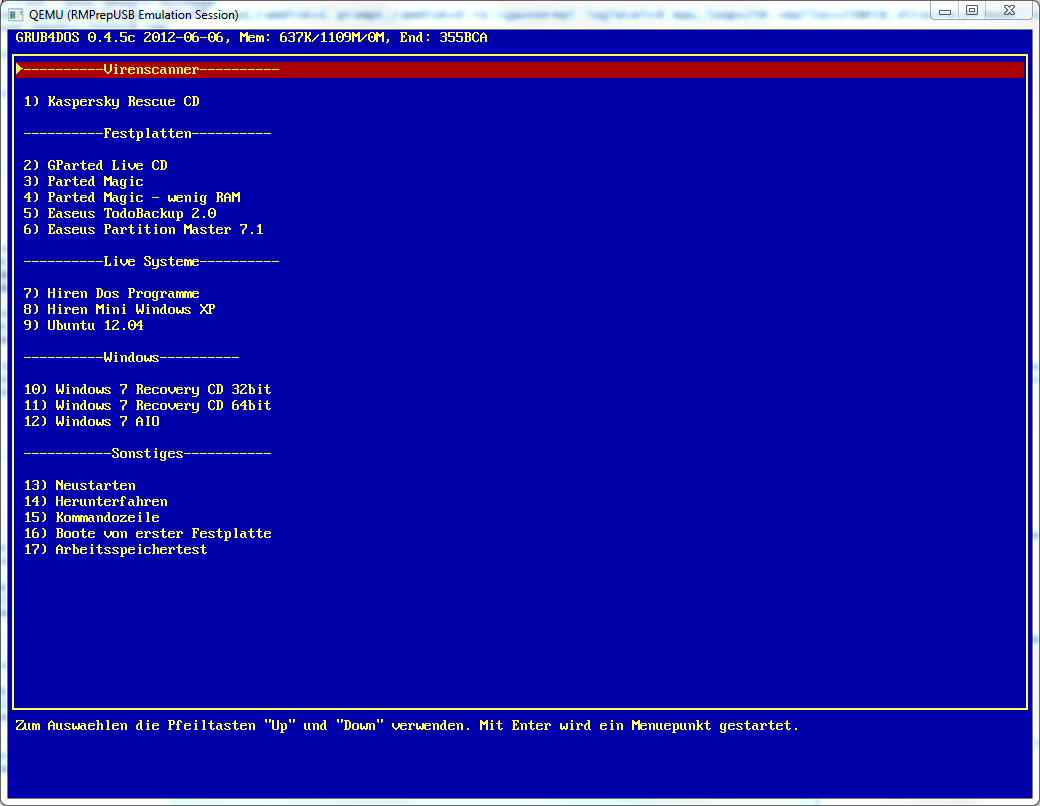Click the highlighted Virenscanner header row

pyautogui.click(x=519, y=70)
